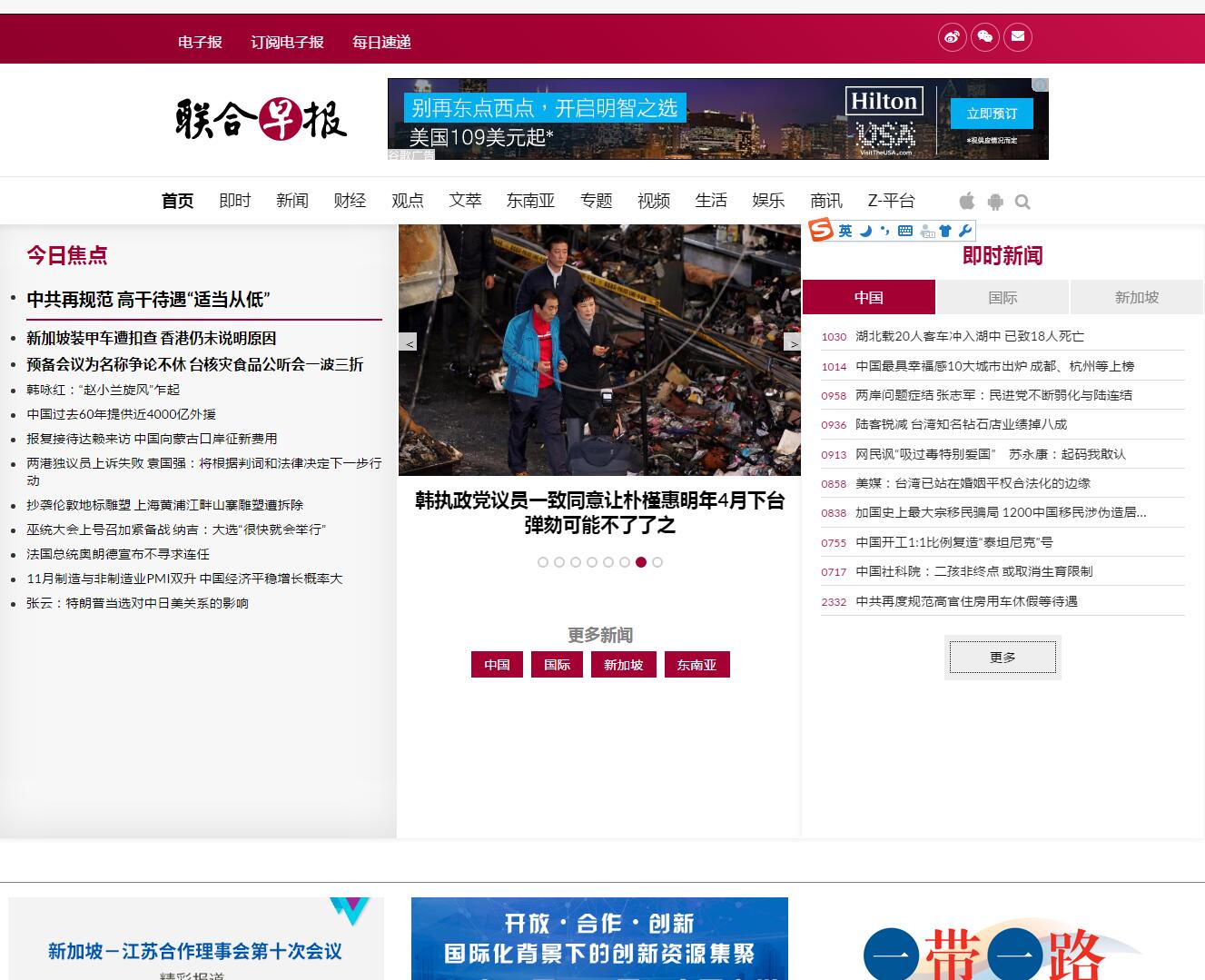Select the Android app icon in nav bar
1205x980 pixels.
(x=994, y=201)
